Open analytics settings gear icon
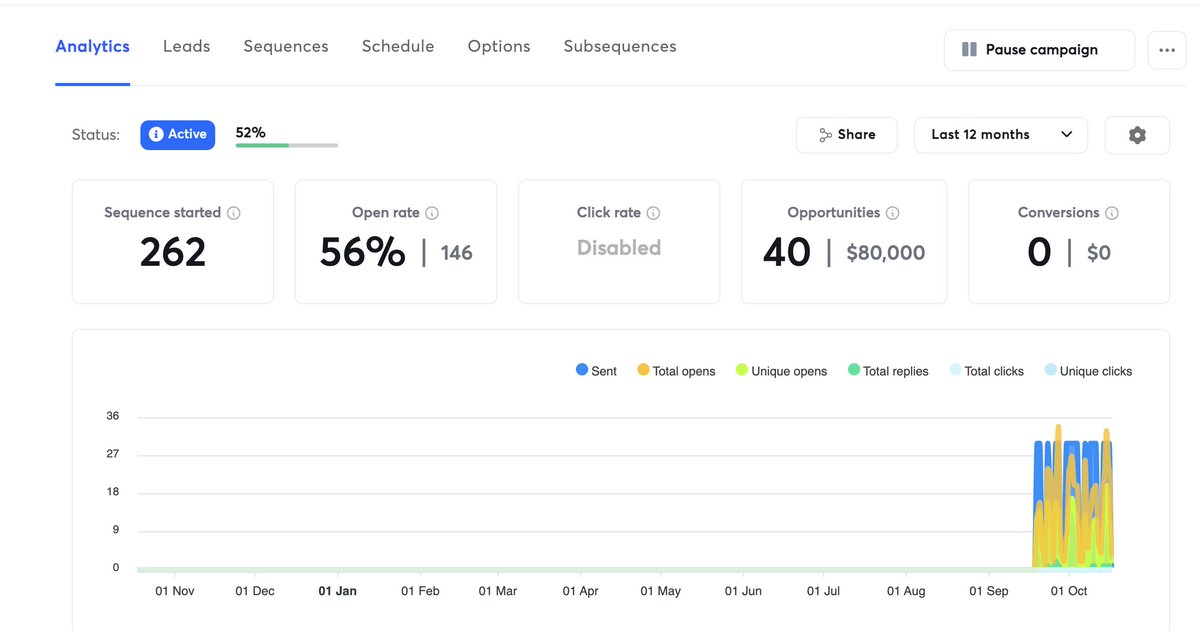1200x631 pixels. coord(1137,135)
